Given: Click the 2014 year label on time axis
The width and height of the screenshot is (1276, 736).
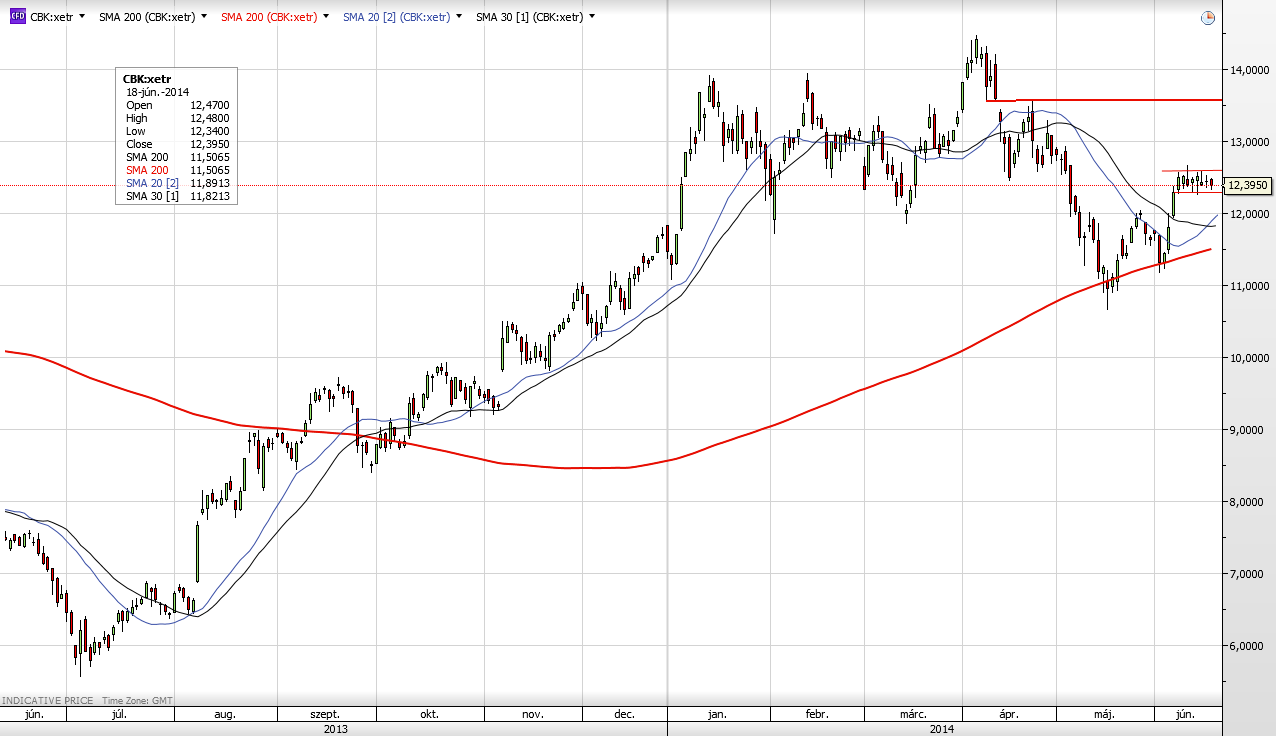Looking at the screenshot, I should (941, 729).
